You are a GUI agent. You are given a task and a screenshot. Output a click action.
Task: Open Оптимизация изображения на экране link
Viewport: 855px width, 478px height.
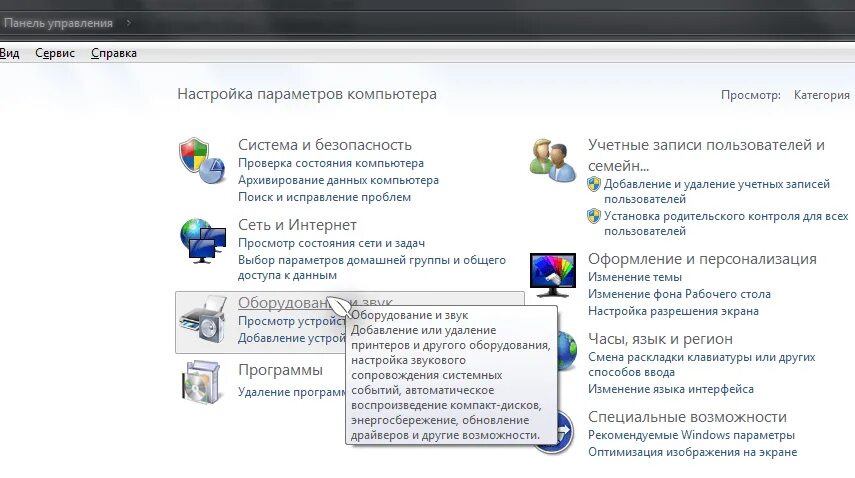692,452
